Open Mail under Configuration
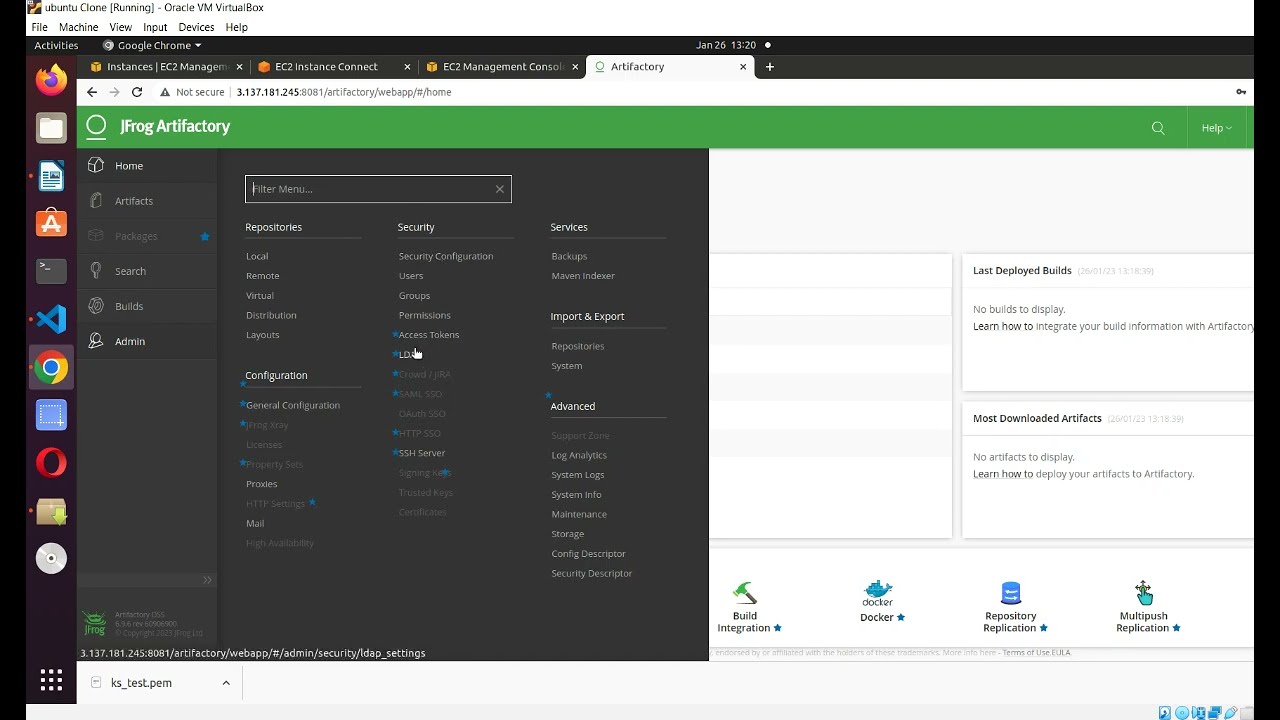This screenshot has height=720, width=1280. click(x=255, y=524)
